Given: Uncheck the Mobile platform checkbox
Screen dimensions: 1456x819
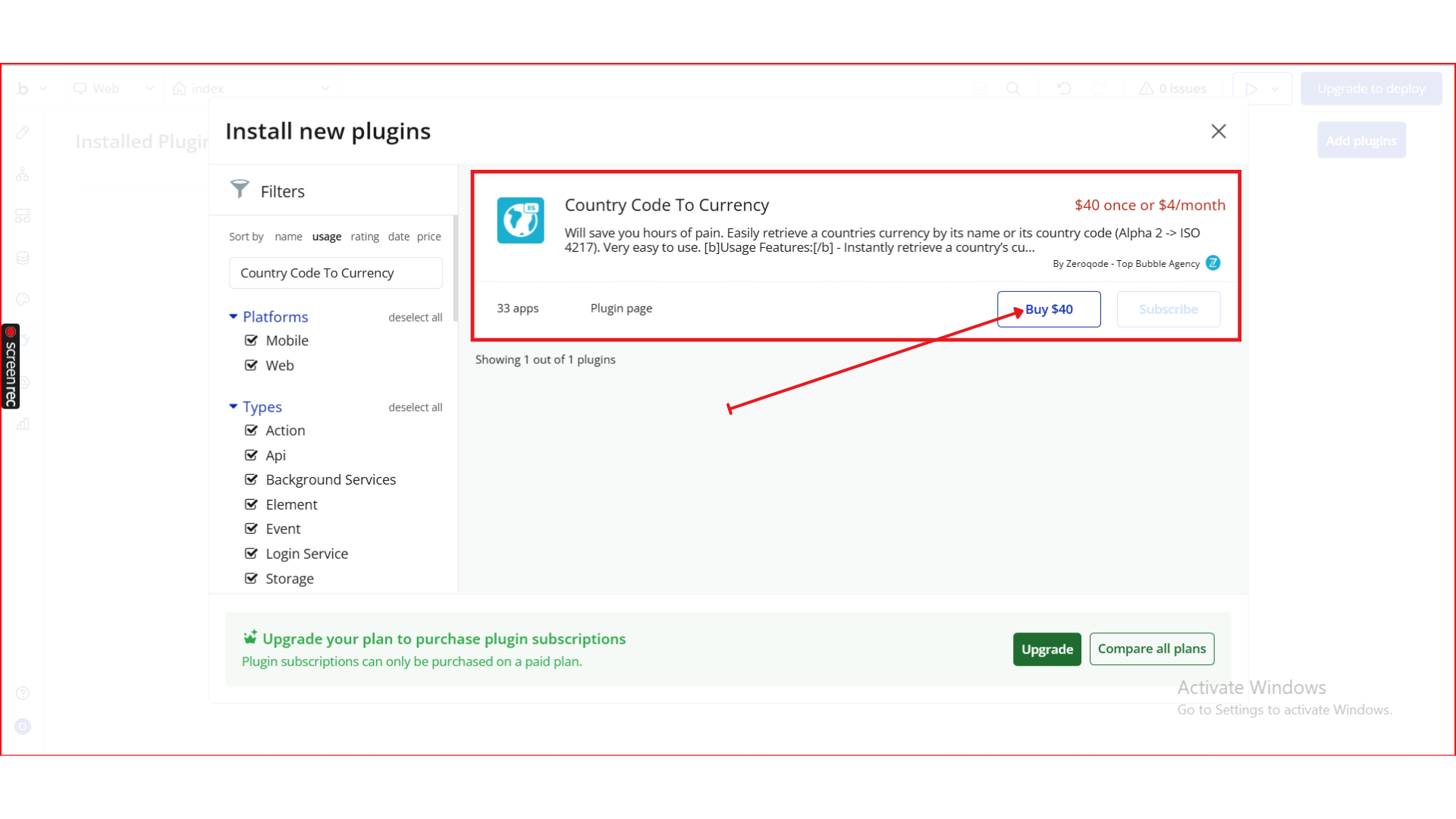Looking at the screenshot, I should pos(251,340).
